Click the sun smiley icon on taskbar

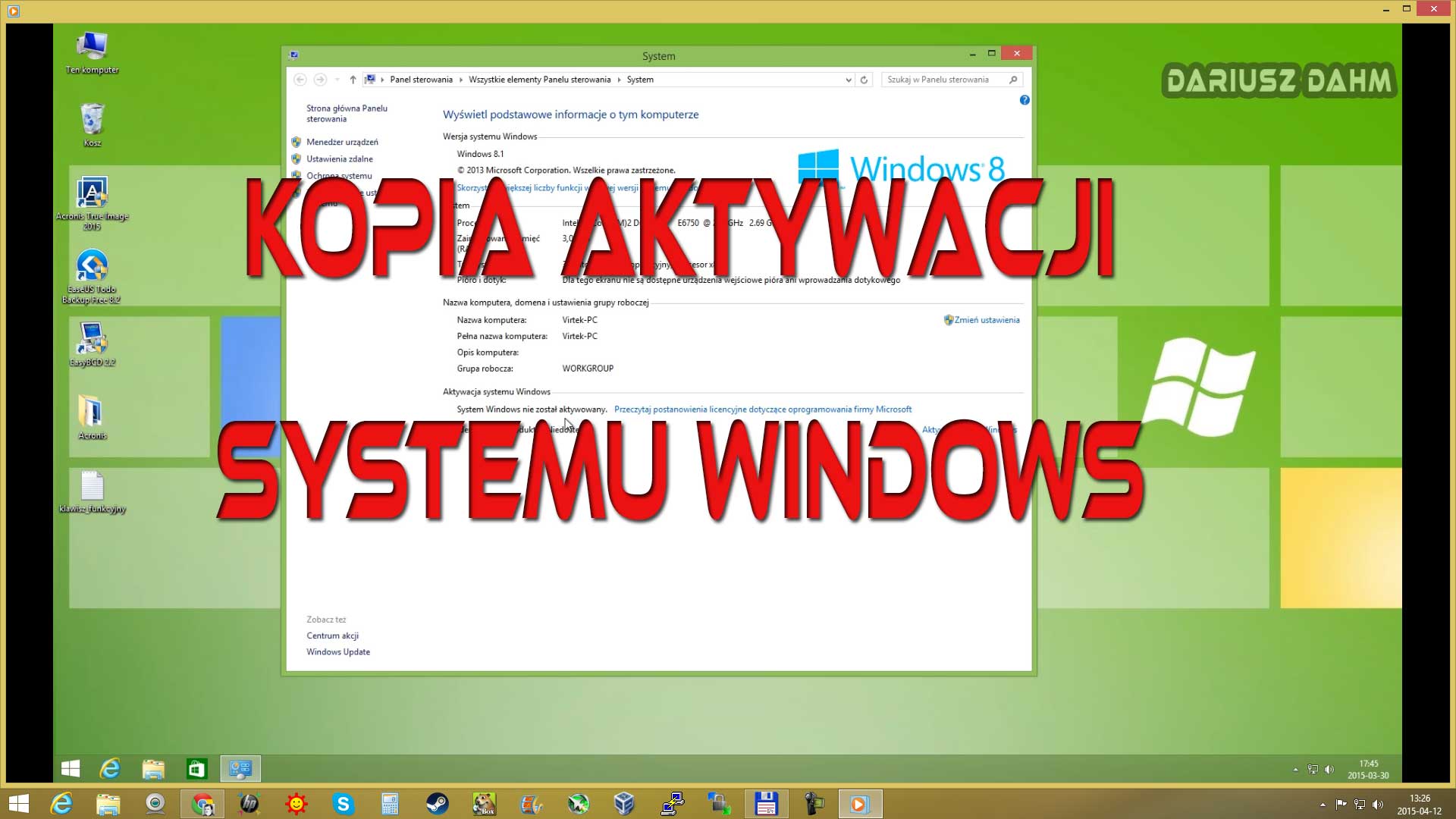(296, 804)
